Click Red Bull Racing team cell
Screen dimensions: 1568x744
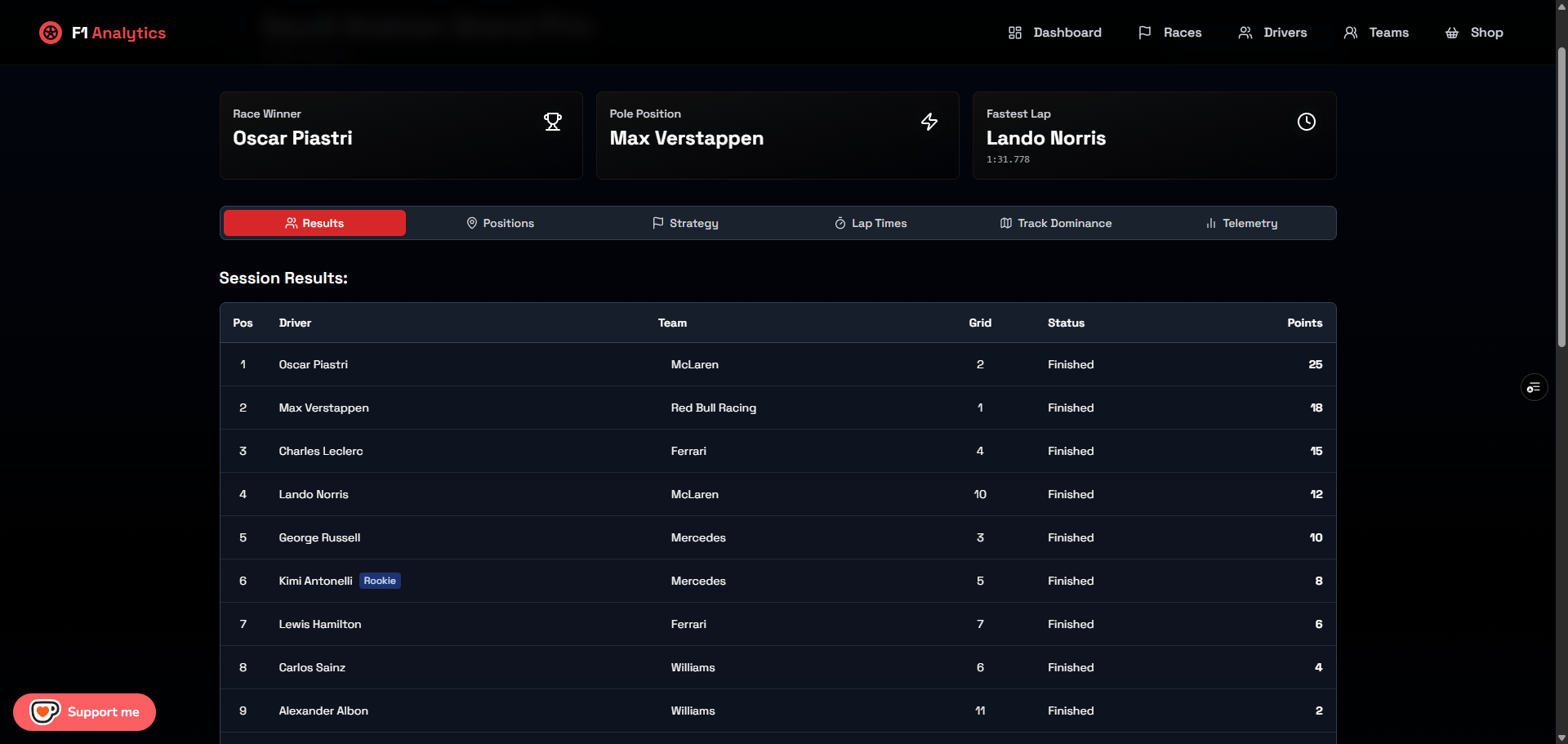(x=714, y=408)
